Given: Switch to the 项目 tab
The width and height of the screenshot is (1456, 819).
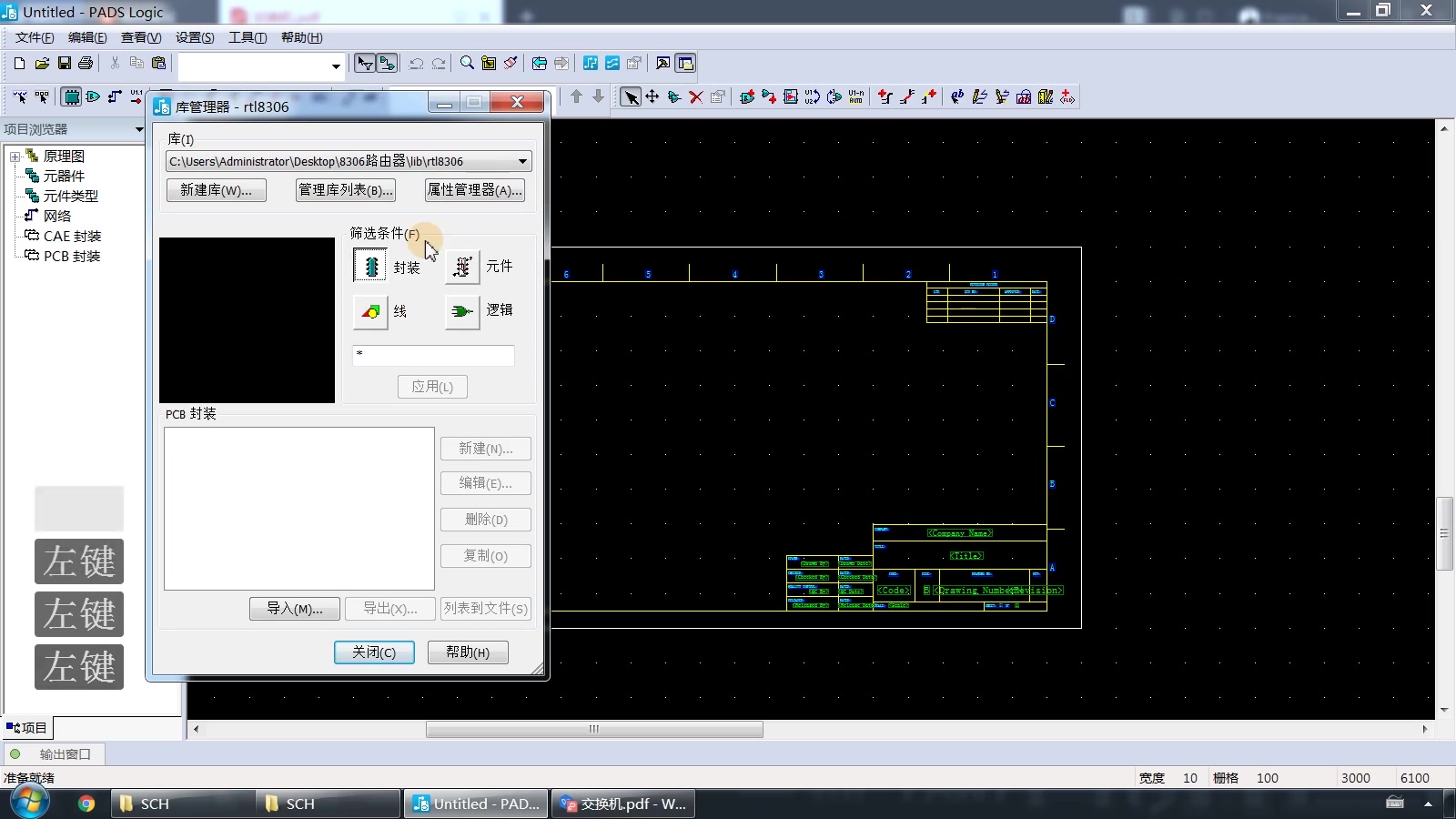Looking at the screenshot, I should 27,728.
